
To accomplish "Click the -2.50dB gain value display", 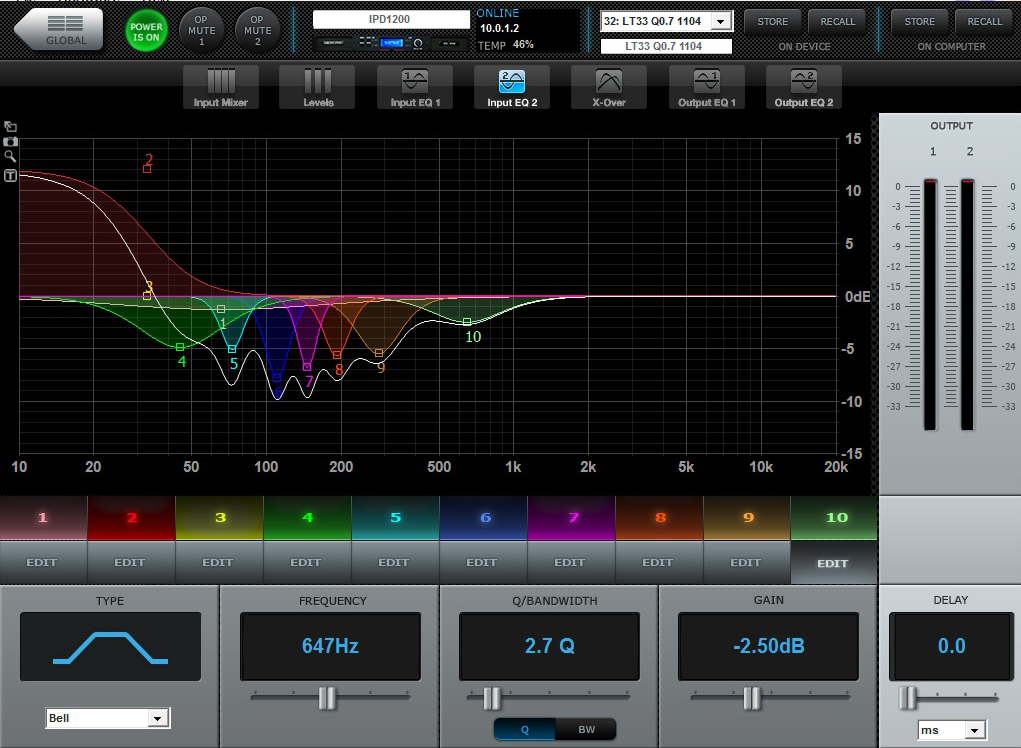I will (769, 646).
